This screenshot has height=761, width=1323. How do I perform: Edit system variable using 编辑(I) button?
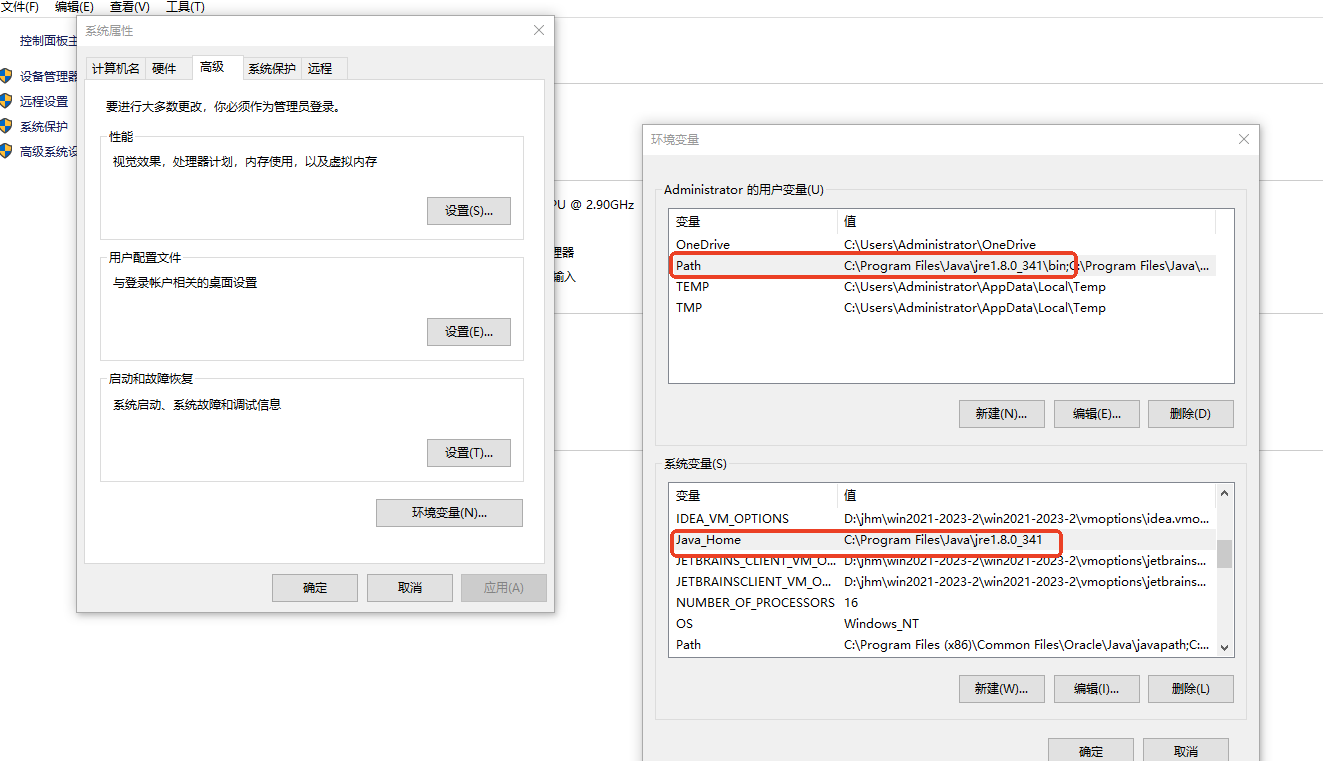pyautogui.click(x=1096, y=688)
